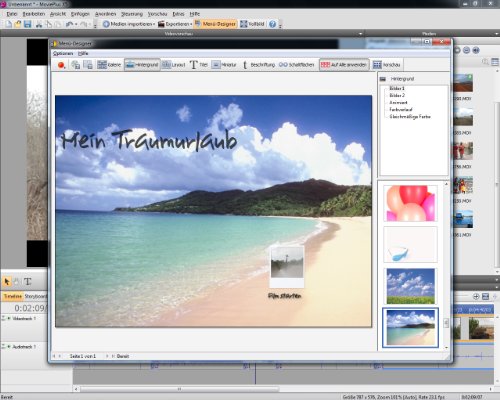Choose the Titel text tool

(x=199, y=65)
